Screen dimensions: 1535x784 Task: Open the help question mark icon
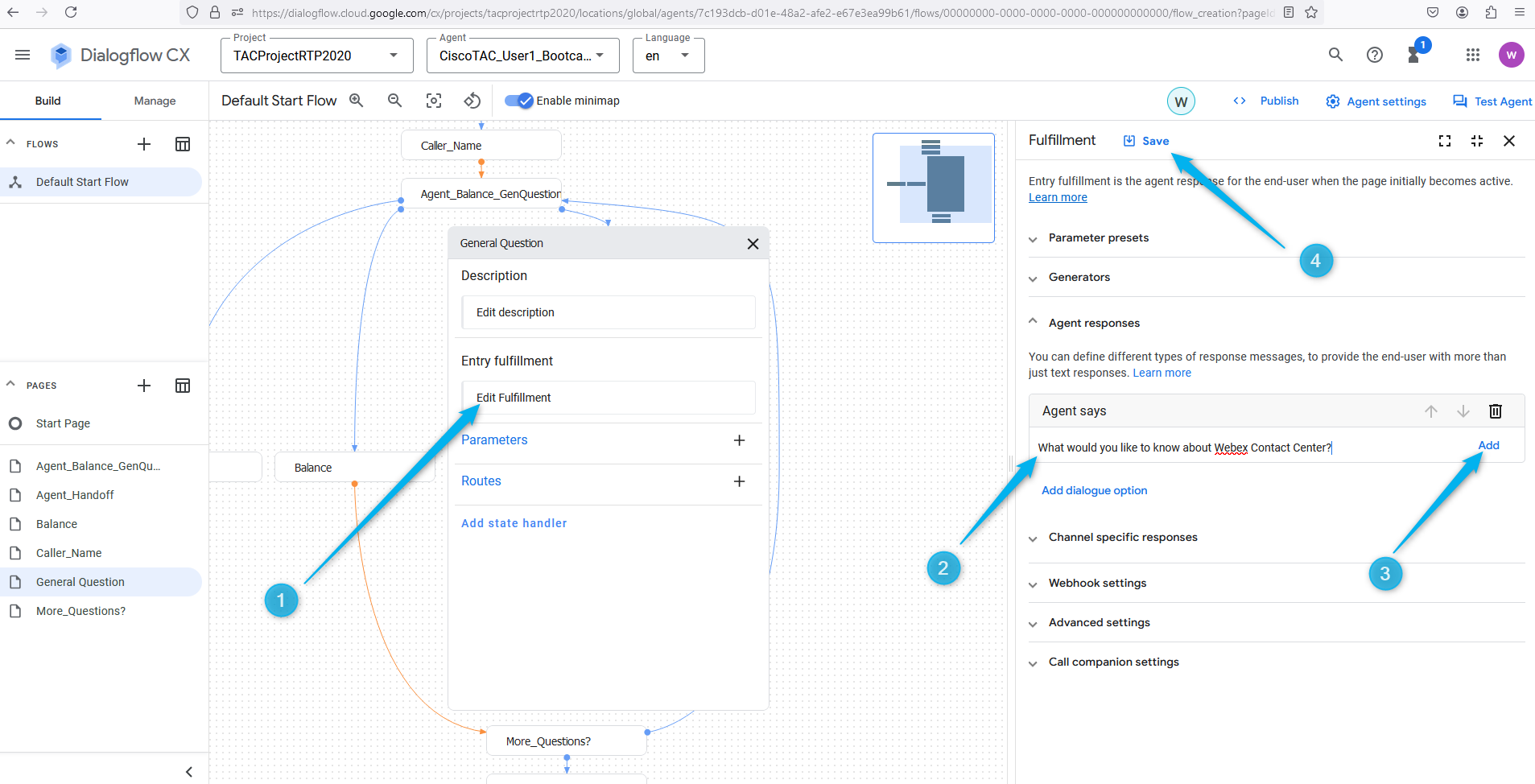[x=1375, y=55]
